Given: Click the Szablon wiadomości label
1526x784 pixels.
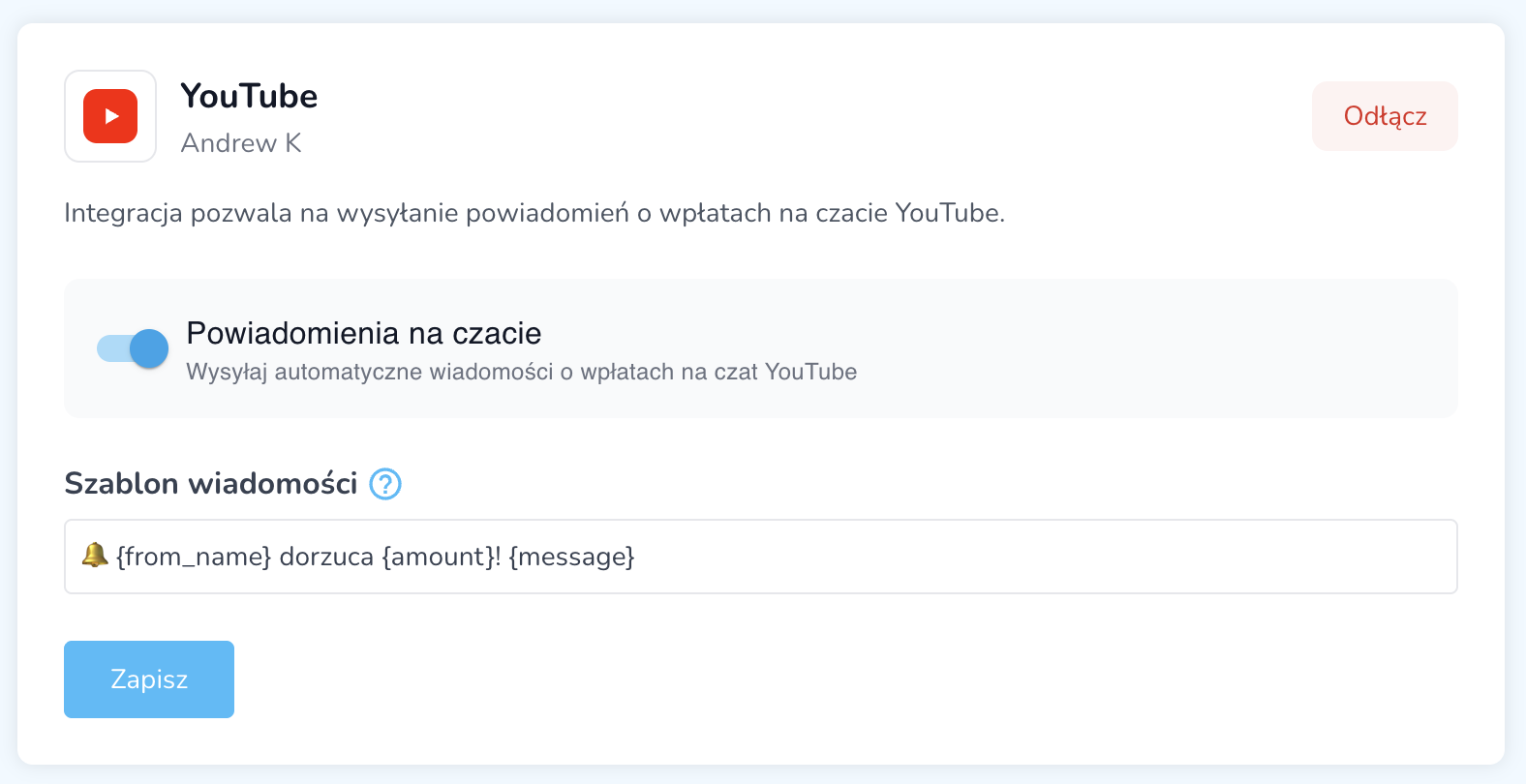Looking at the screenshot, I should 211,483.
